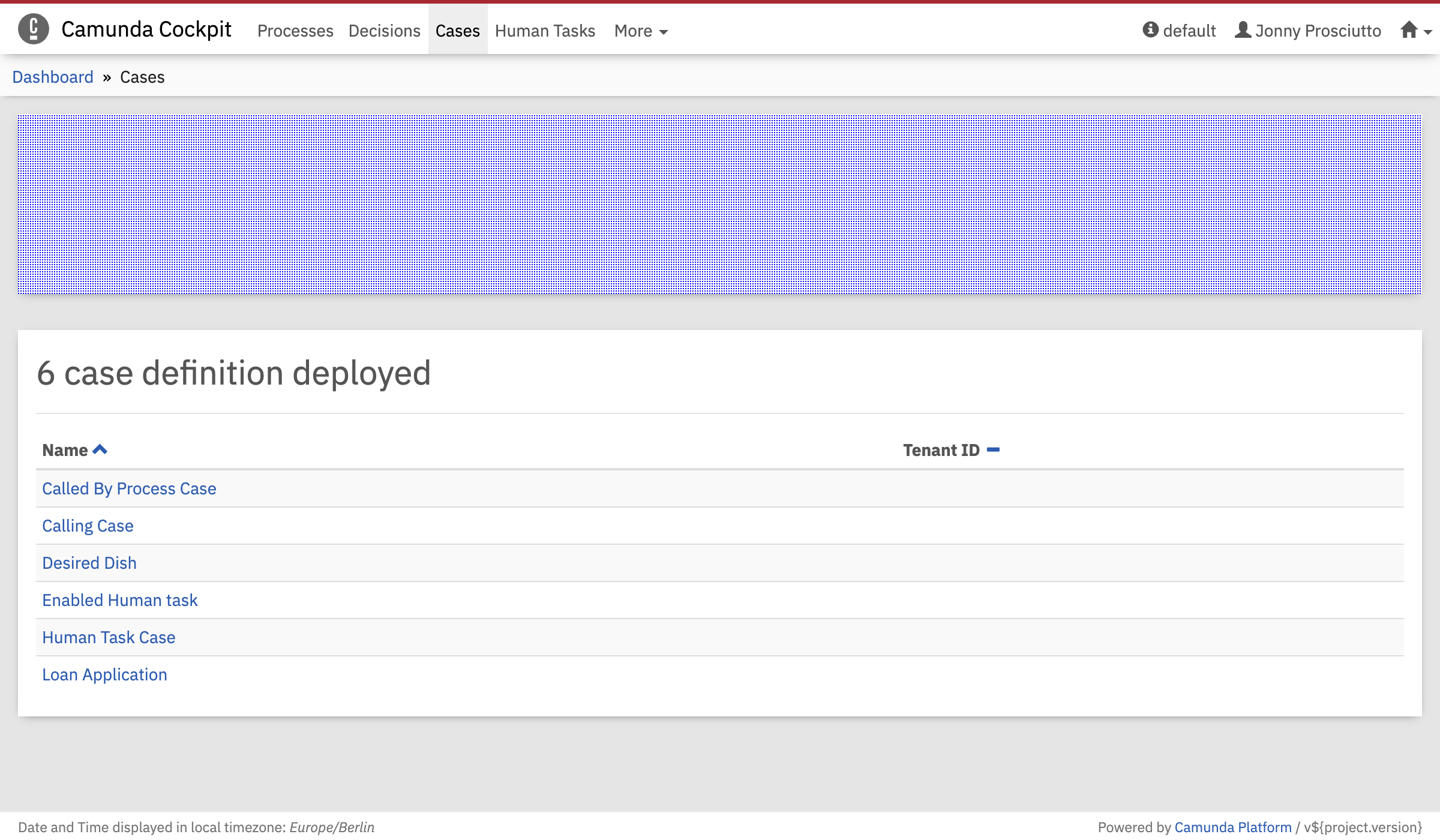Go to the Decisions section
Image resolution: width=1440 pixels, height=840 pixels.
click(385, 31)
